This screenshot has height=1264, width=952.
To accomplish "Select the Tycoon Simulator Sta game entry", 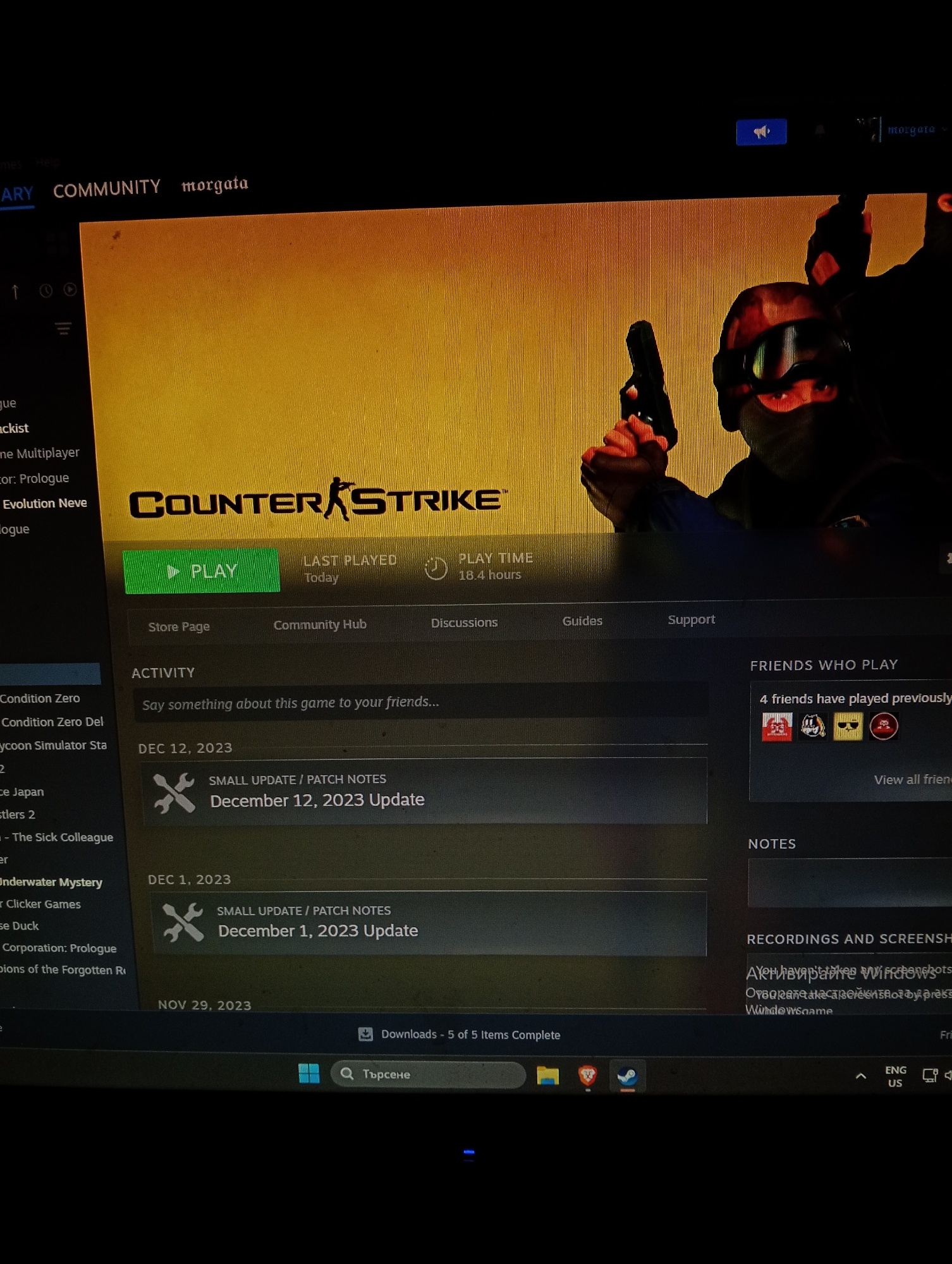I will coord(53,745).
